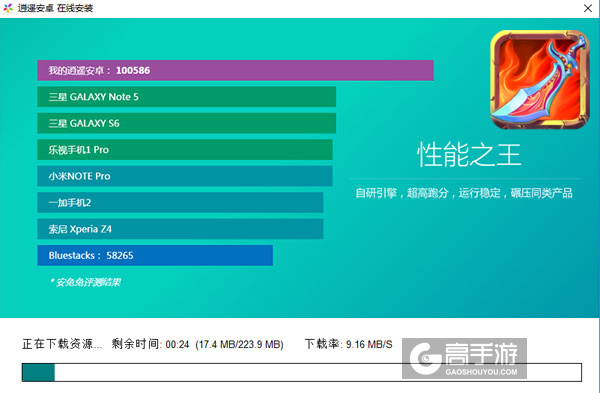The width and height of the screenshot is (600, 393).
Task: Select the 三星 GALAXY Note 5 bar
Action: pyautogui.click(x=186, y=97)
